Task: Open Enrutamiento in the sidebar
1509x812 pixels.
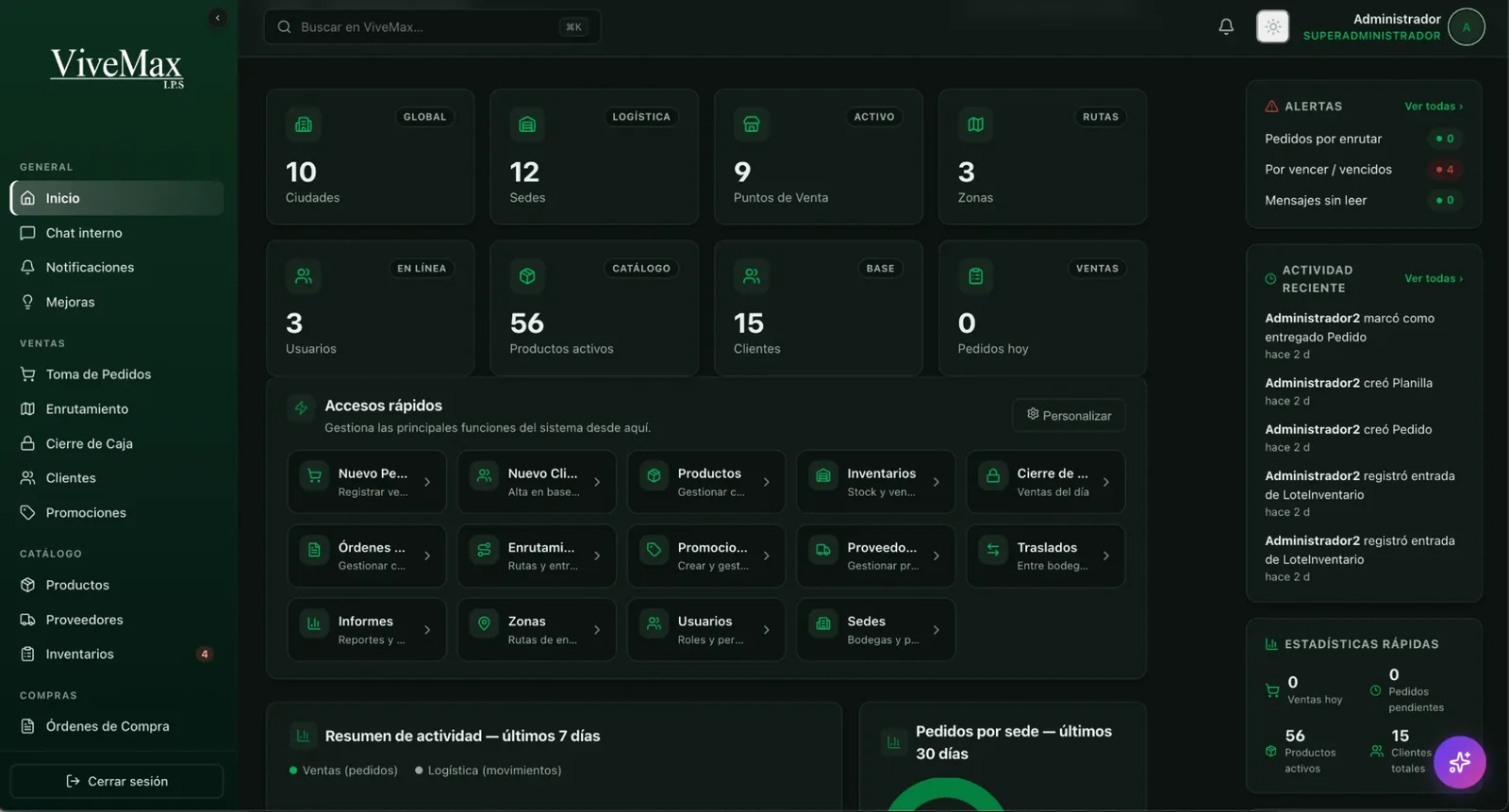Action: point(117,409)
